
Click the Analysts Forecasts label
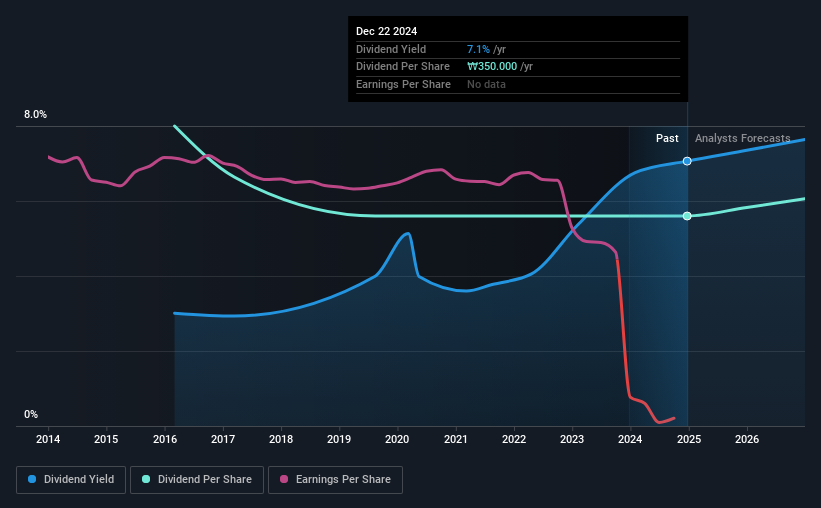coord(742,138)
